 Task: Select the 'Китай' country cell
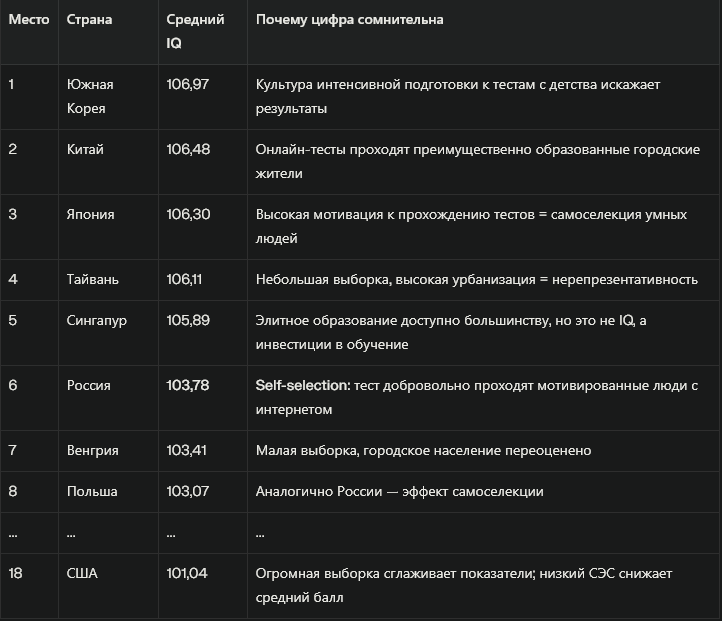click(x=85, y=149)
